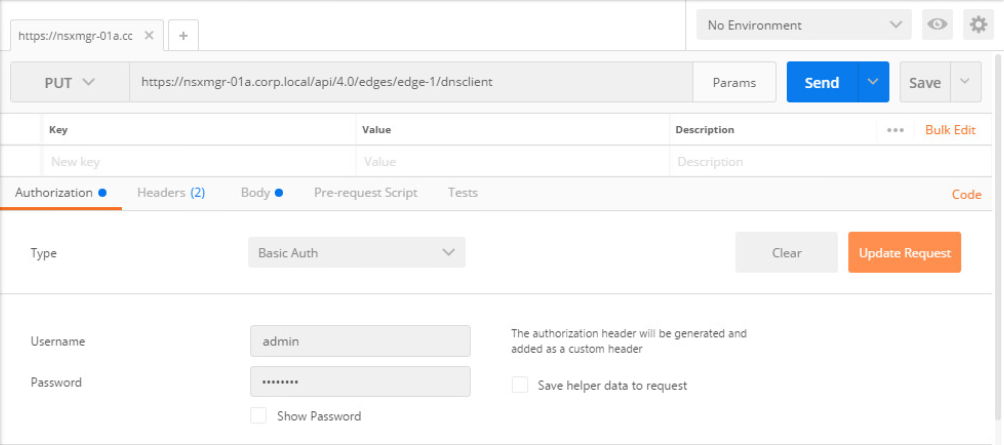Open the Bulk Edit link

[x=950, y=130]
